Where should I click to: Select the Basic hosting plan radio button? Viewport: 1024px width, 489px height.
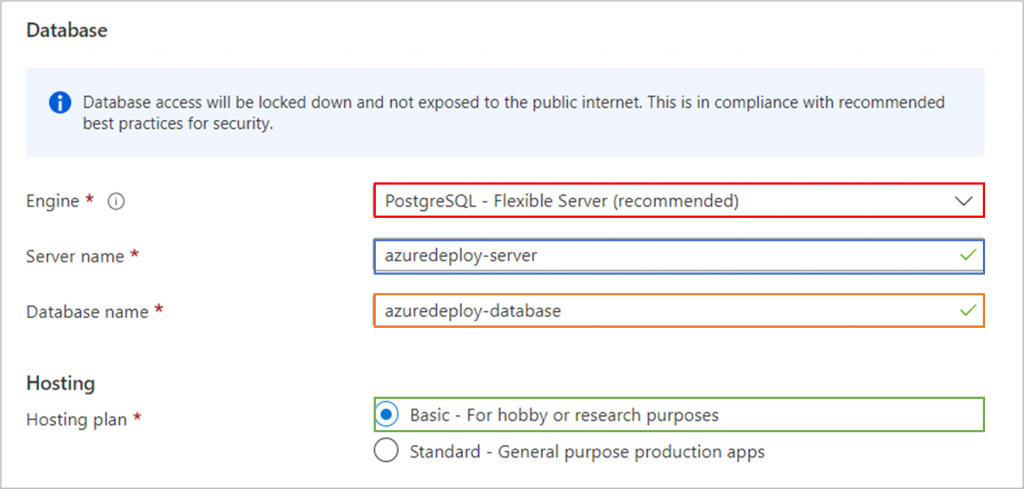pos(387,415)
